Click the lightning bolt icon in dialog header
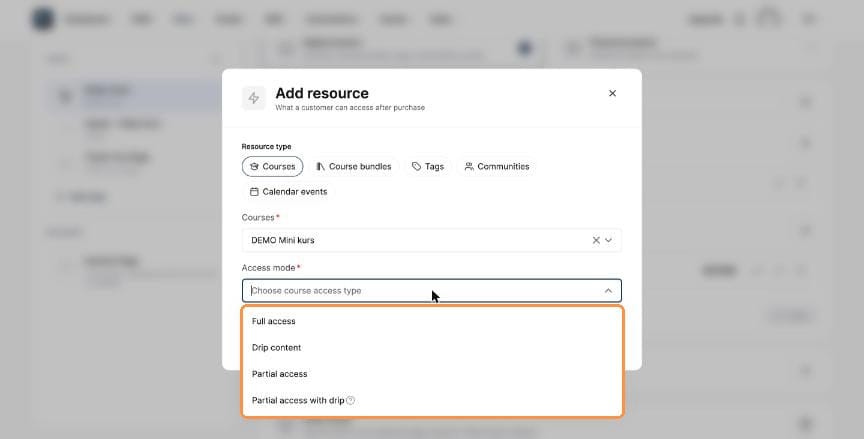The height and width of the screenshot is (439, 864). click(x=253, y=98)
